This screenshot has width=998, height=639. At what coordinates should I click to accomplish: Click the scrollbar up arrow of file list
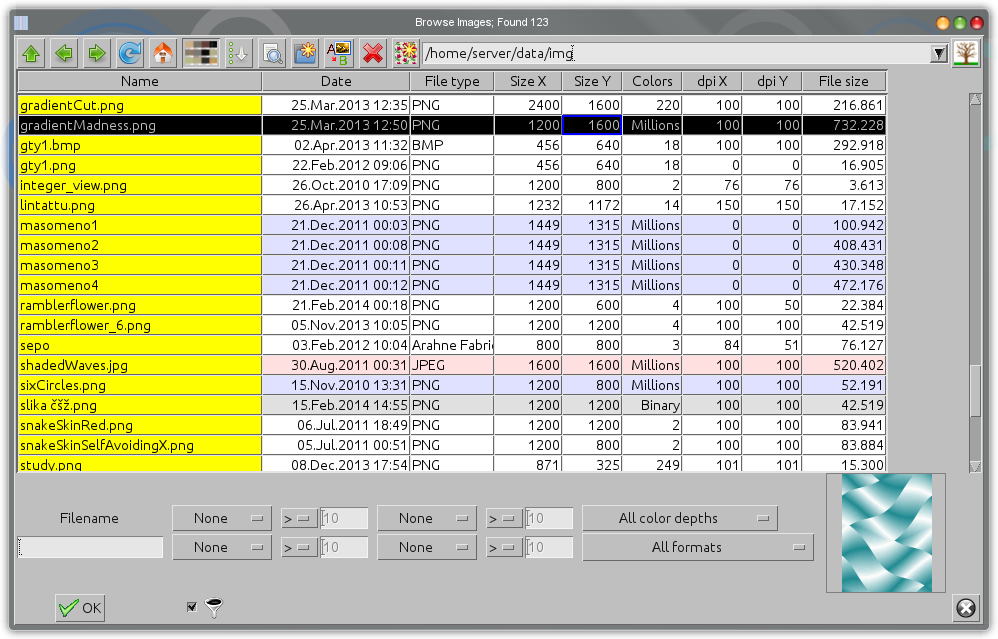(975, 99)
